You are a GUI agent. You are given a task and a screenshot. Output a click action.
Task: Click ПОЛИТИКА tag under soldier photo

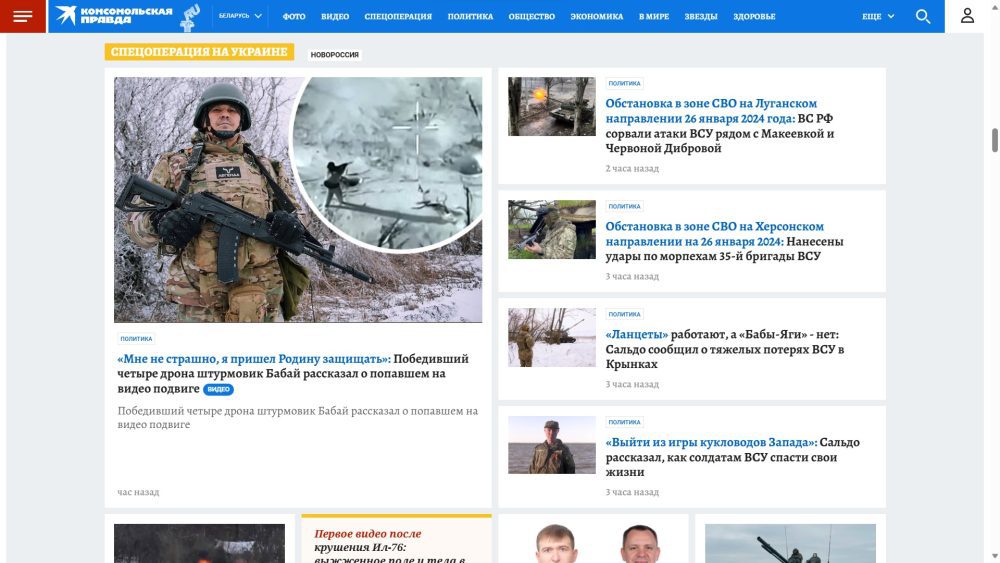click(x=136, y=339)
